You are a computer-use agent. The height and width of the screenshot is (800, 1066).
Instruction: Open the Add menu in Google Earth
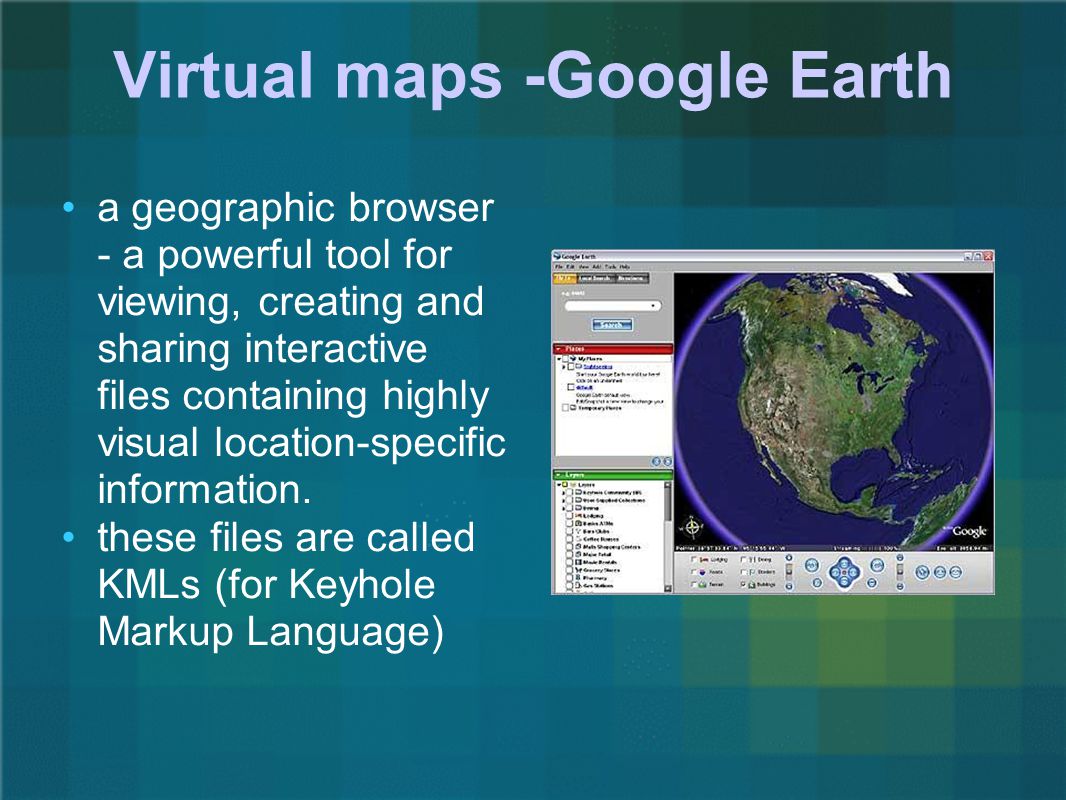[596, 267]
